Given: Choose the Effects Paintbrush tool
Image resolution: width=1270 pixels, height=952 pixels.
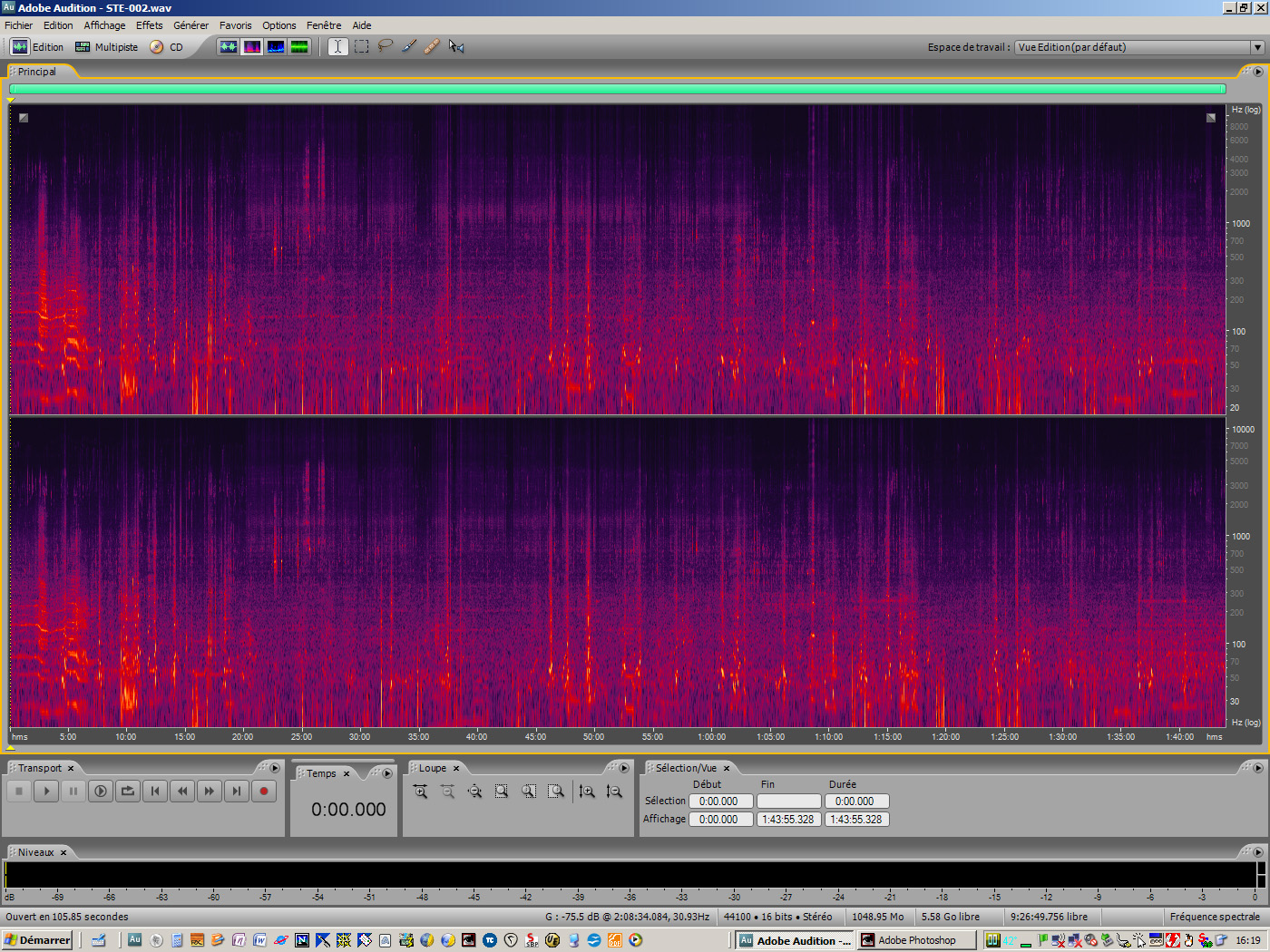Looking at the screenshot, I should click(409, 46).
